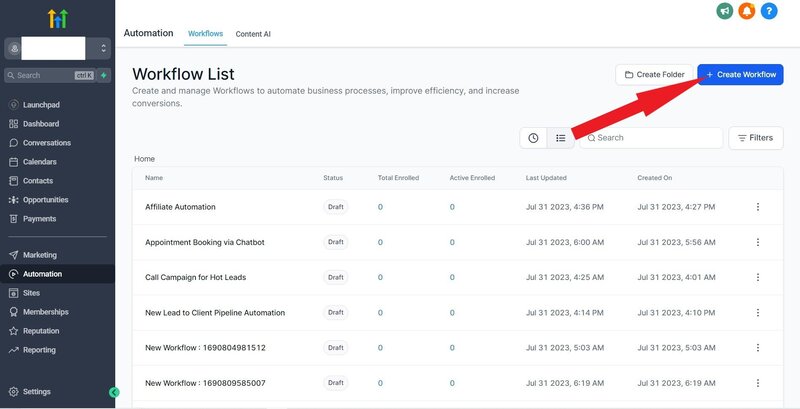Viewport: 800px width, 409px height.
Task: Click the Active Enrolled column header
Action: 472,178
